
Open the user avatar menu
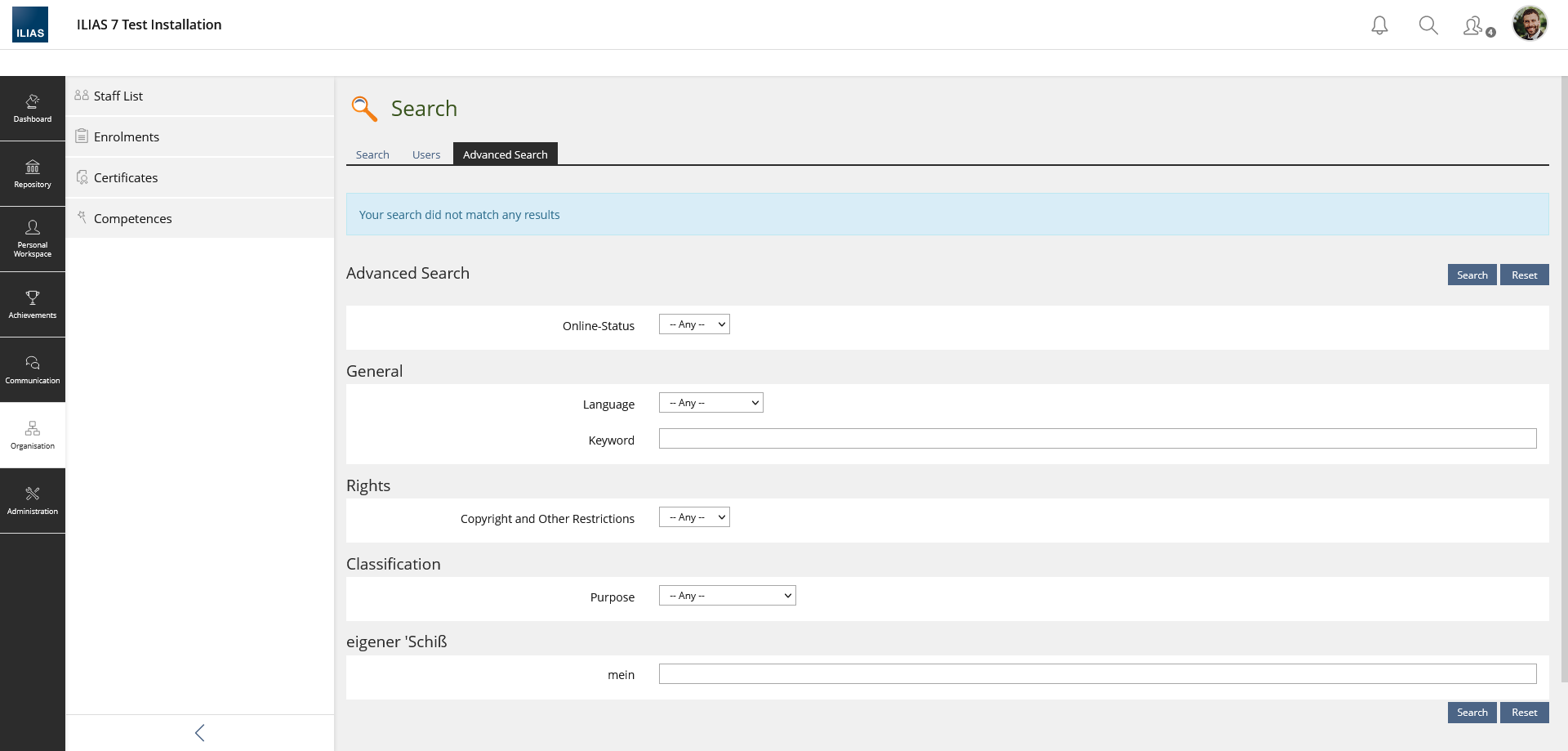click(1529, 24)
